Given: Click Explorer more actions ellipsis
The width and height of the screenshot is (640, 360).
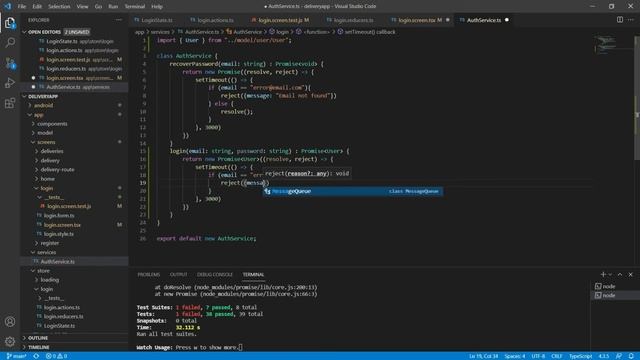Looking at the screenshot, I should (x=119, y=20).
